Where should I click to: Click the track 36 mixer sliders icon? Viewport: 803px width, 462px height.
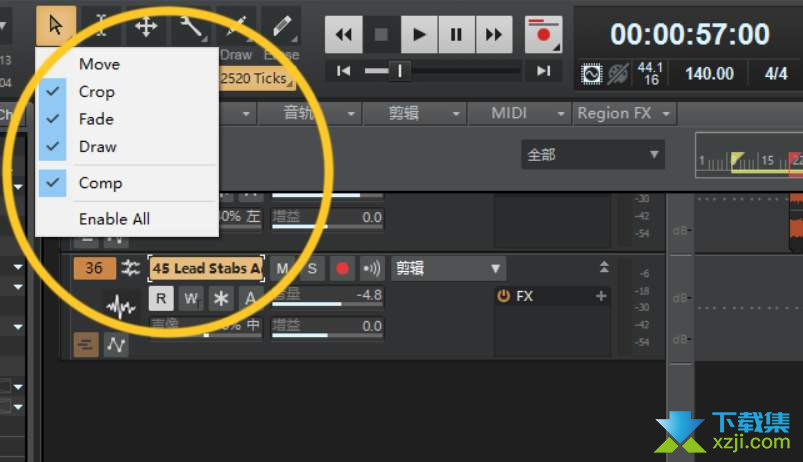(131, 268)
